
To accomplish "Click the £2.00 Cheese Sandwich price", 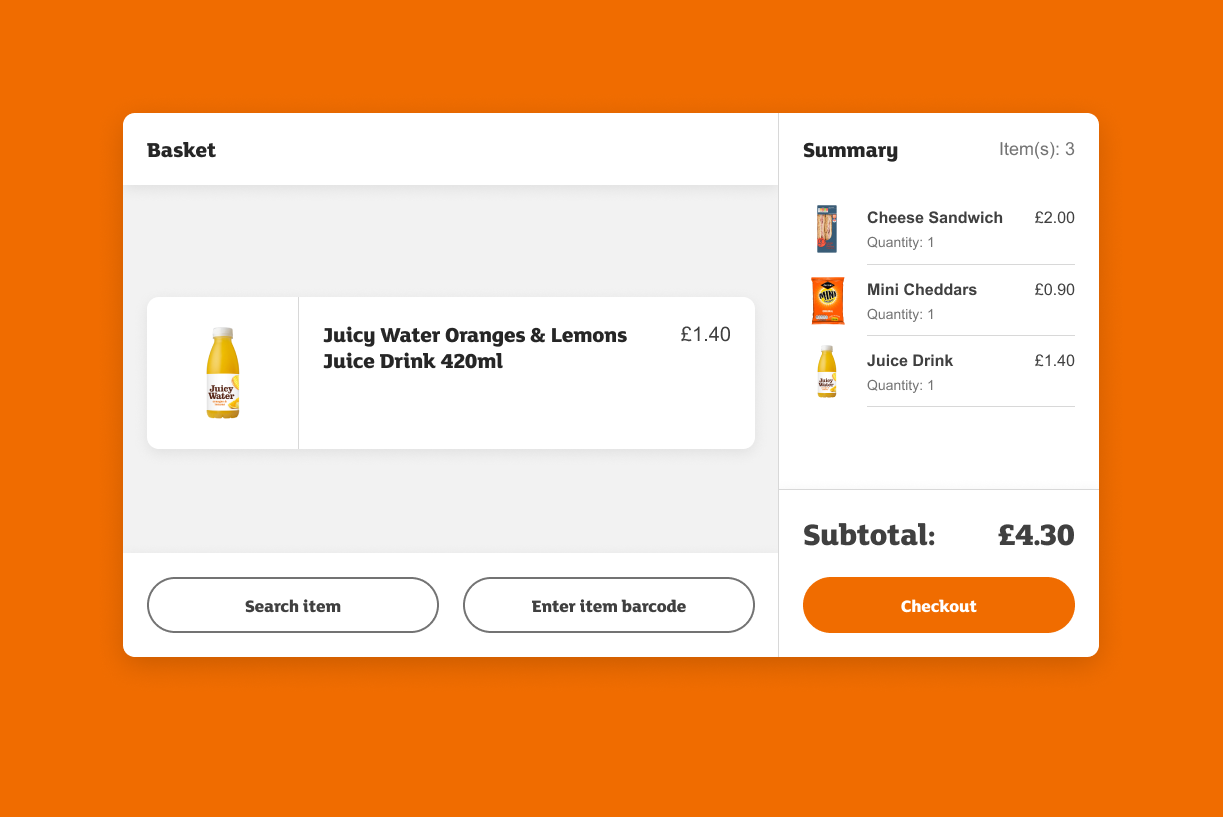I will pyautogui.click(x=1055, y=218).
